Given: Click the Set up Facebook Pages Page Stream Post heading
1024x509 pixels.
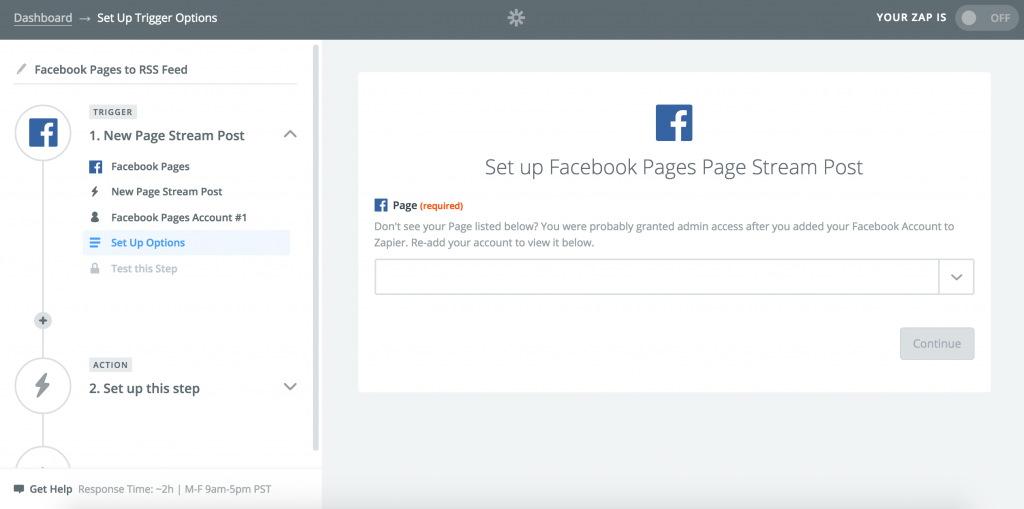Looking at the screenshot, I should (x=674, y=167).
